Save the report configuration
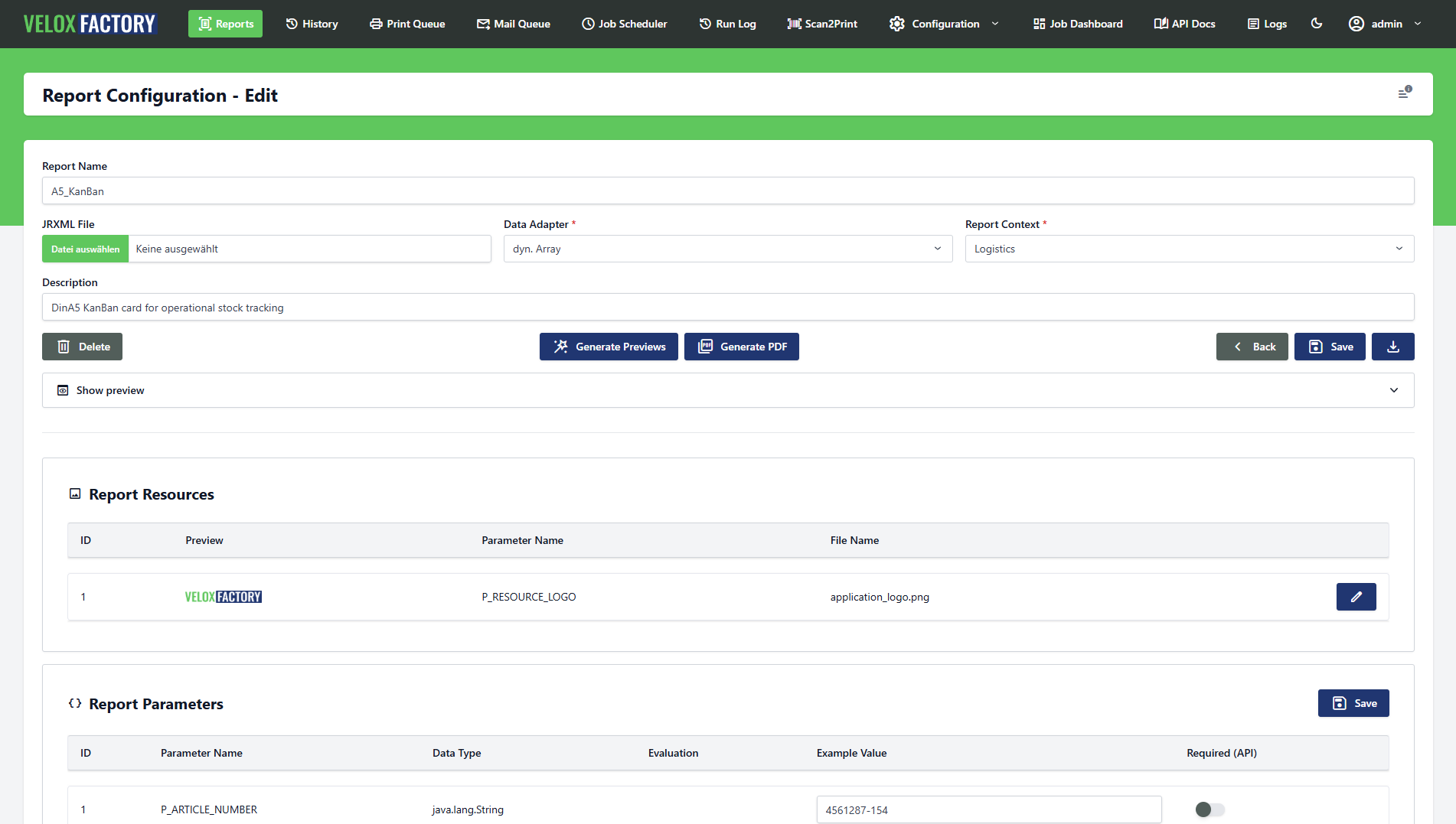1456x824 pixels. coord(1330,347)
